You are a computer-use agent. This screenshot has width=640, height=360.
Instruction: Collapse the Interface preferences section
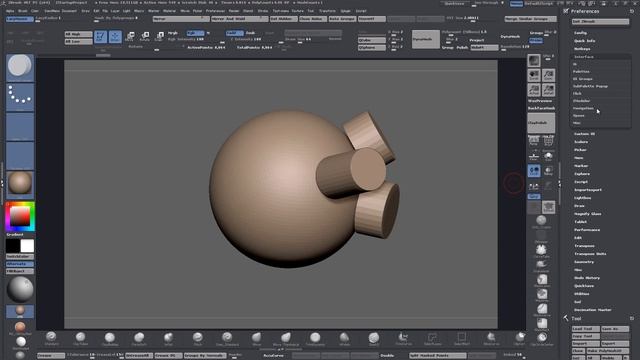click(x=584, y=57)
